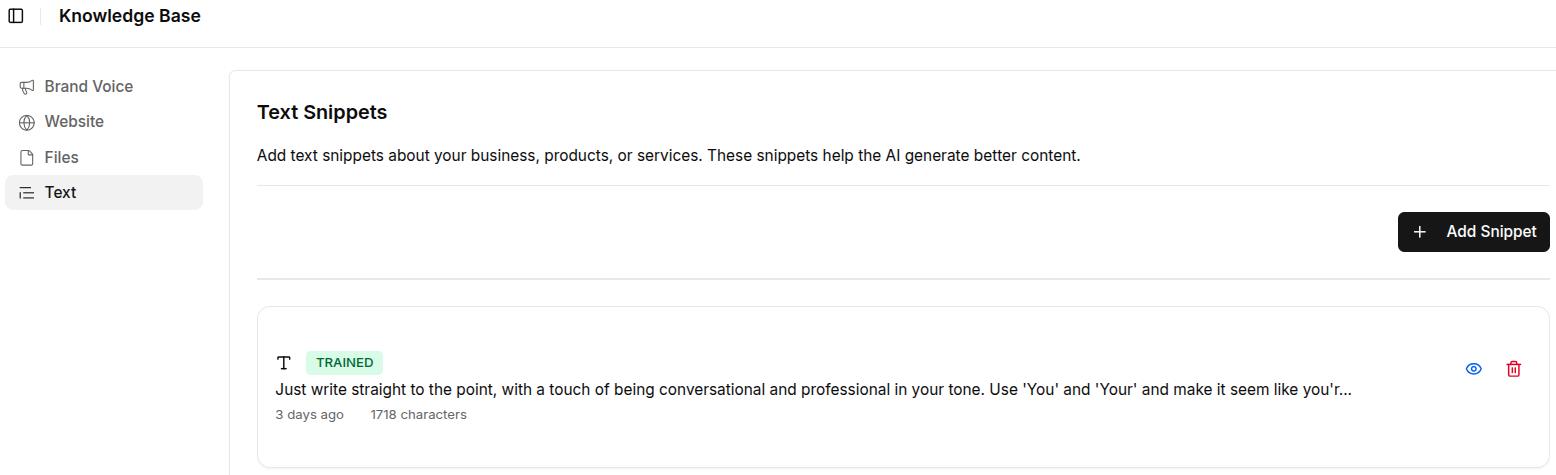Go to the Website section

coord(74,122)
